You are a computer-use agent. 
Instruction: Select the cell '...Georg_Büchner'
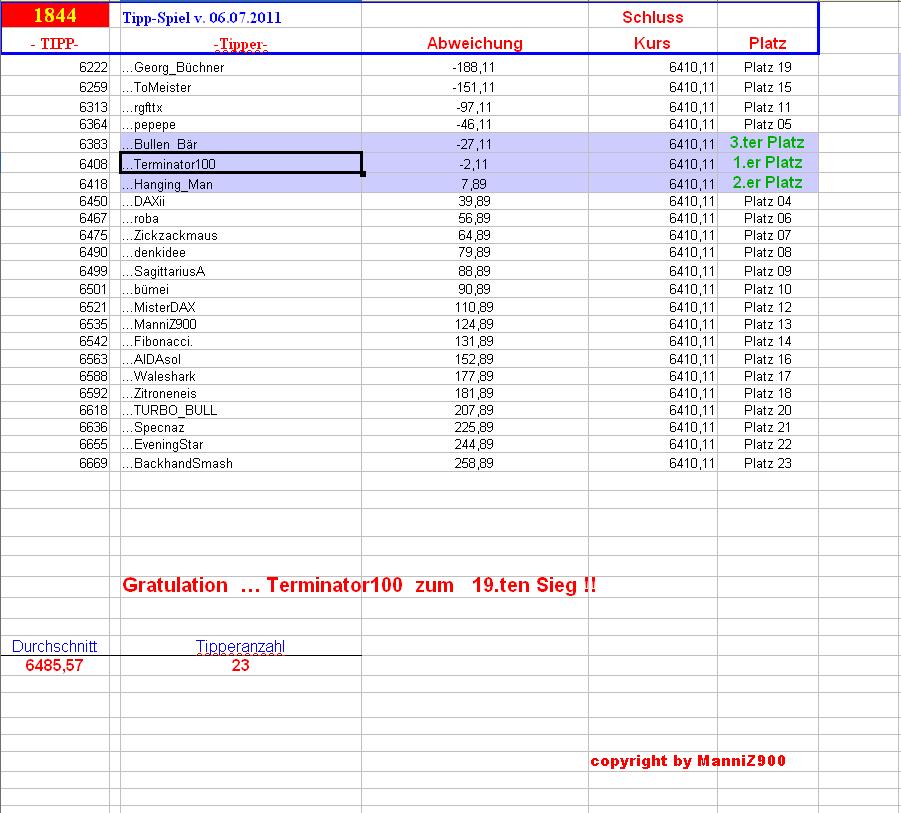(241, 67)
